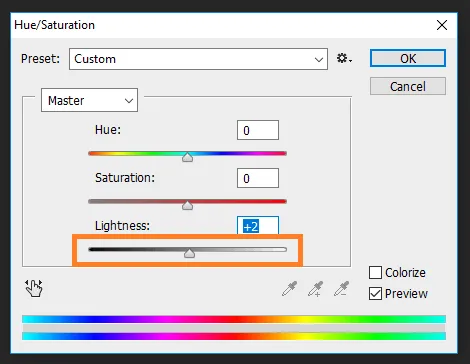Select the add to sample eyedropper
The image size is (470, 364).
[315, 289]
